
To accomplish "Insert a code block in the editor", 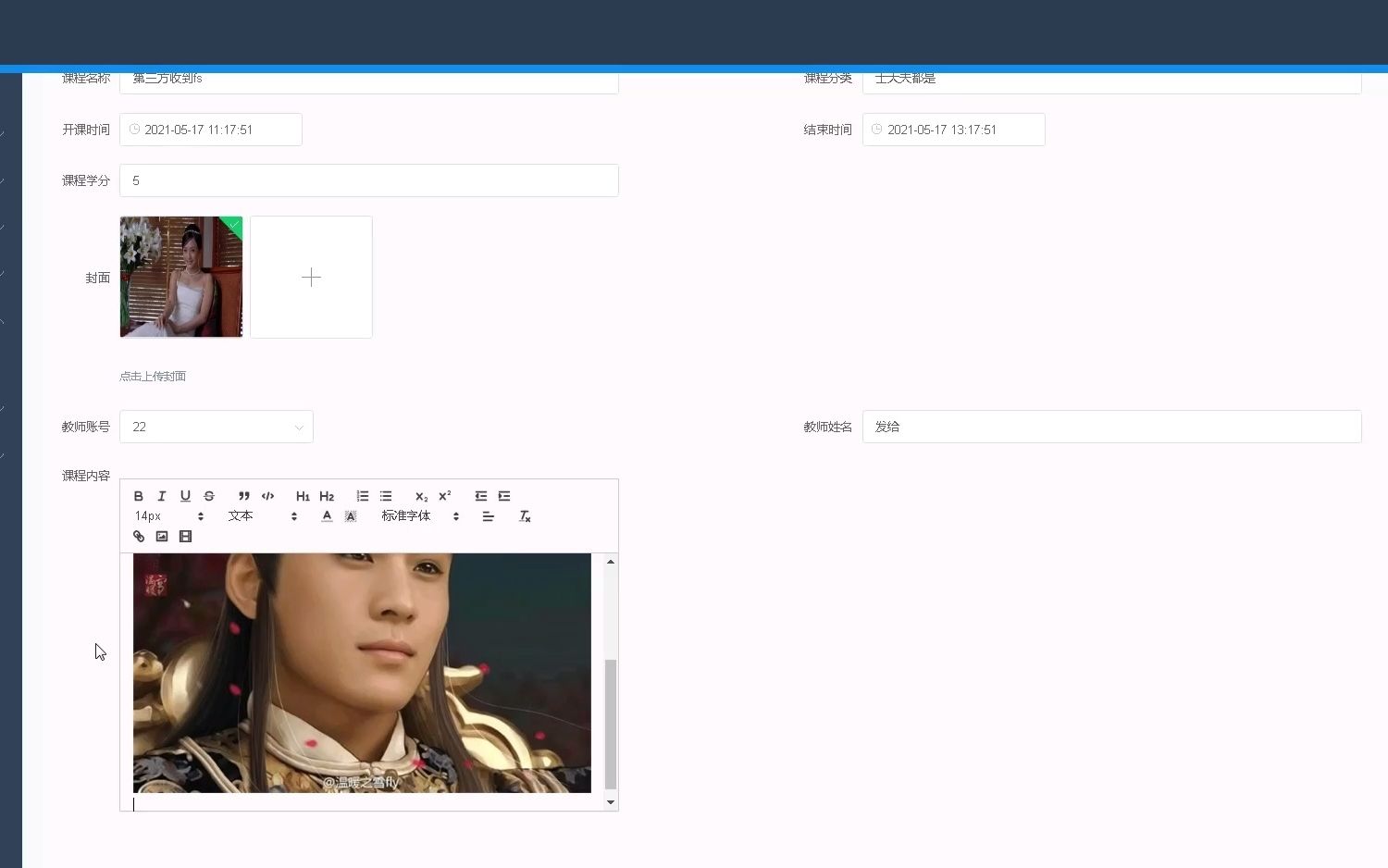I will (267, 496).
